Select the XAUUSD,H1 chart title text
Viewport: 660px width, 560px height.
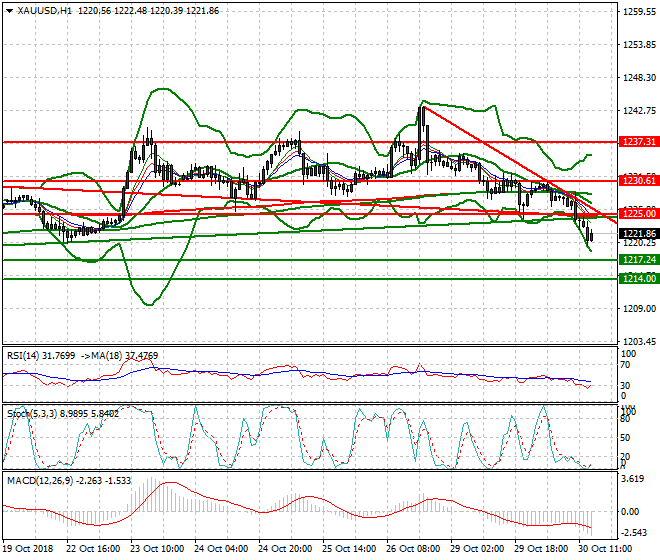[45, 11]
